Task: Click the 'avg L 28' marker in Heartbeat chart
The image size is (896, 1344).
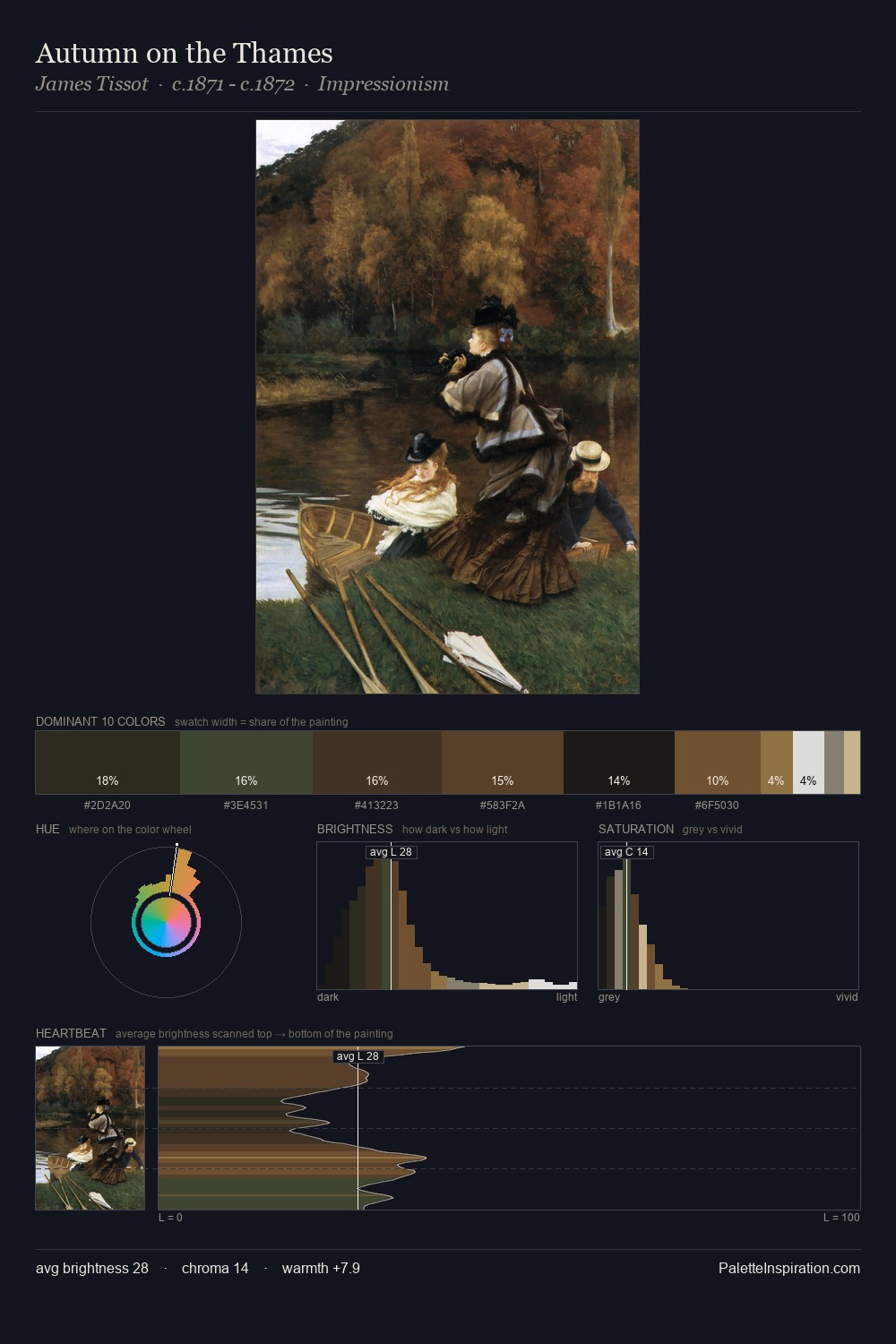Action: [x=358, y=1056]
